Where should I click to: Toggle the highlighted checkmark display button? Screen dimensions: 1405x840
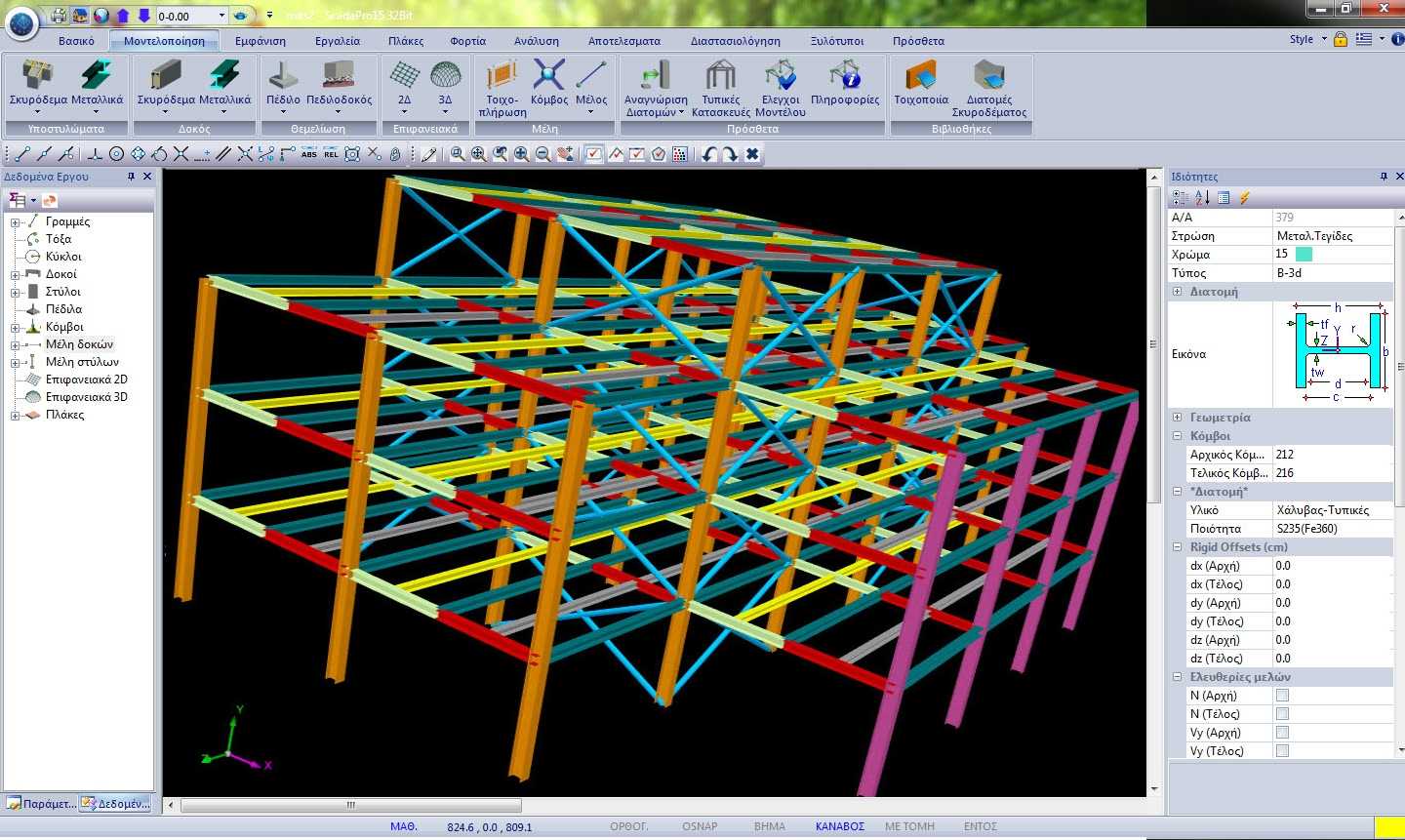(x=594, y=154)
